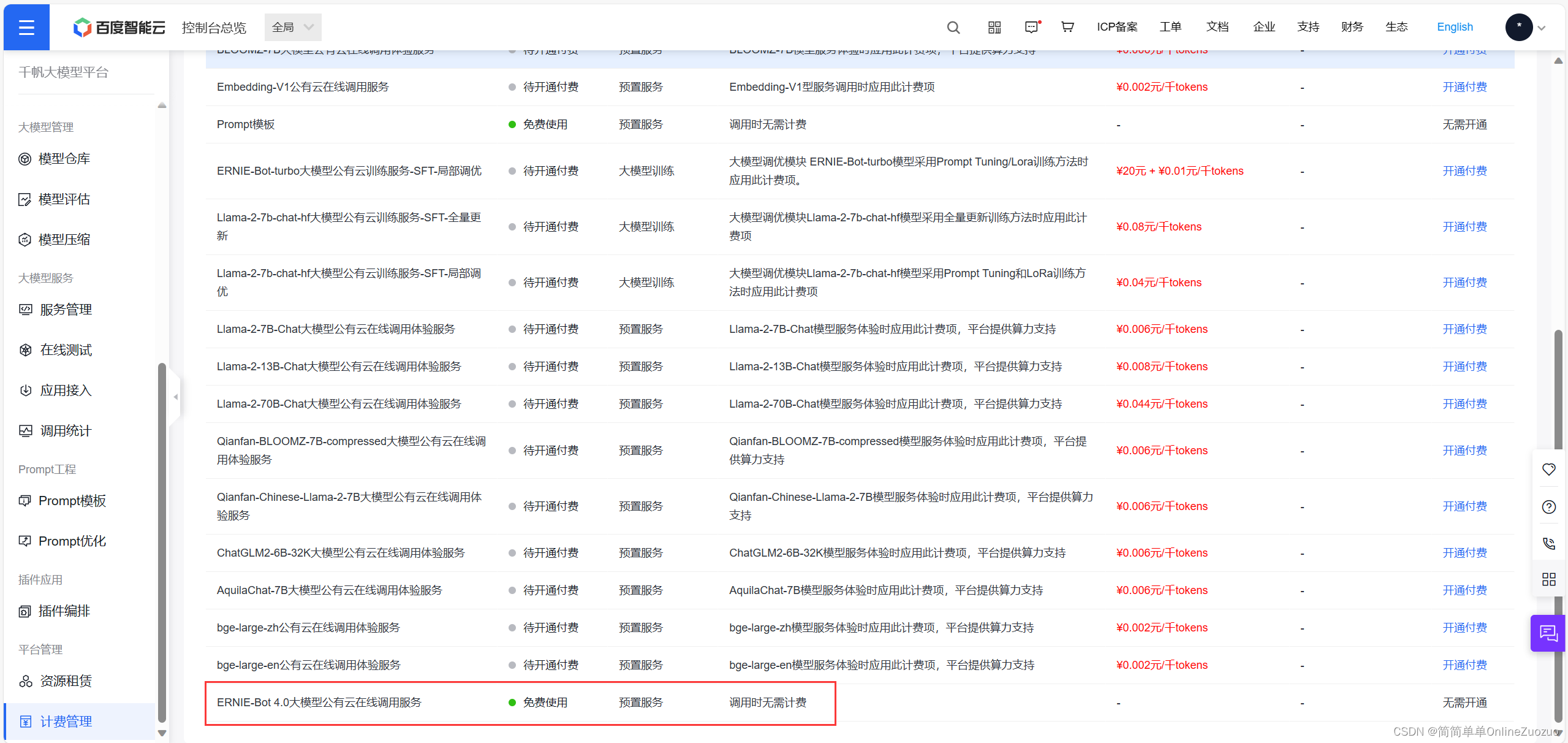Click 开通付费 for bge-large-en row
This screenshot has height=743, width=1568.
click(x=1464, y=665)
